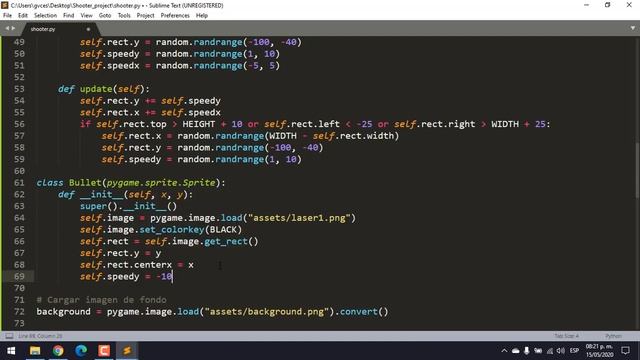
Task: Toggle side bar panel switcher icon
Action: point(9,336)
